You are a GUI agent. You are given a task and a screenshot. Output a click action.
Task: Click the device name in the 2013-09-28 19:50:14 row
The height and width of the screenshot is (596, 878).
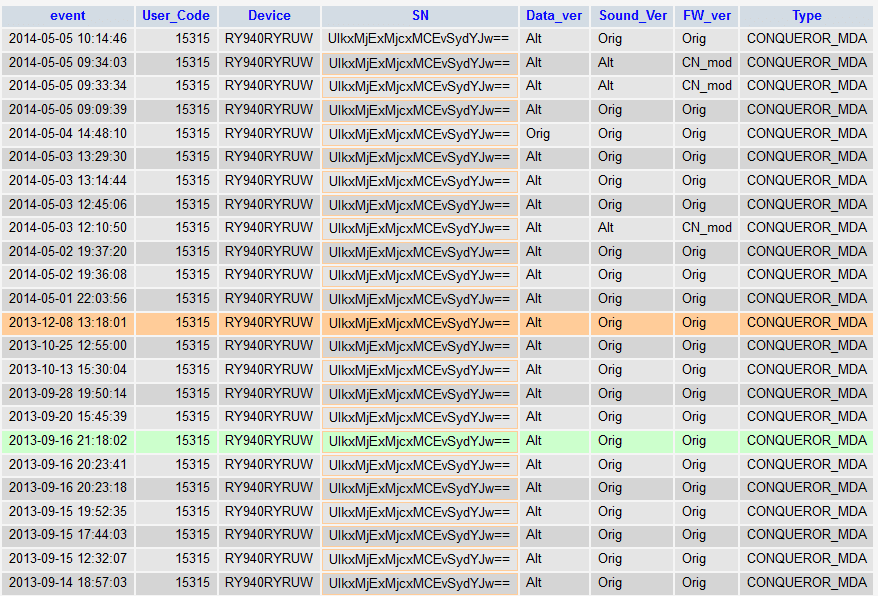269,394
